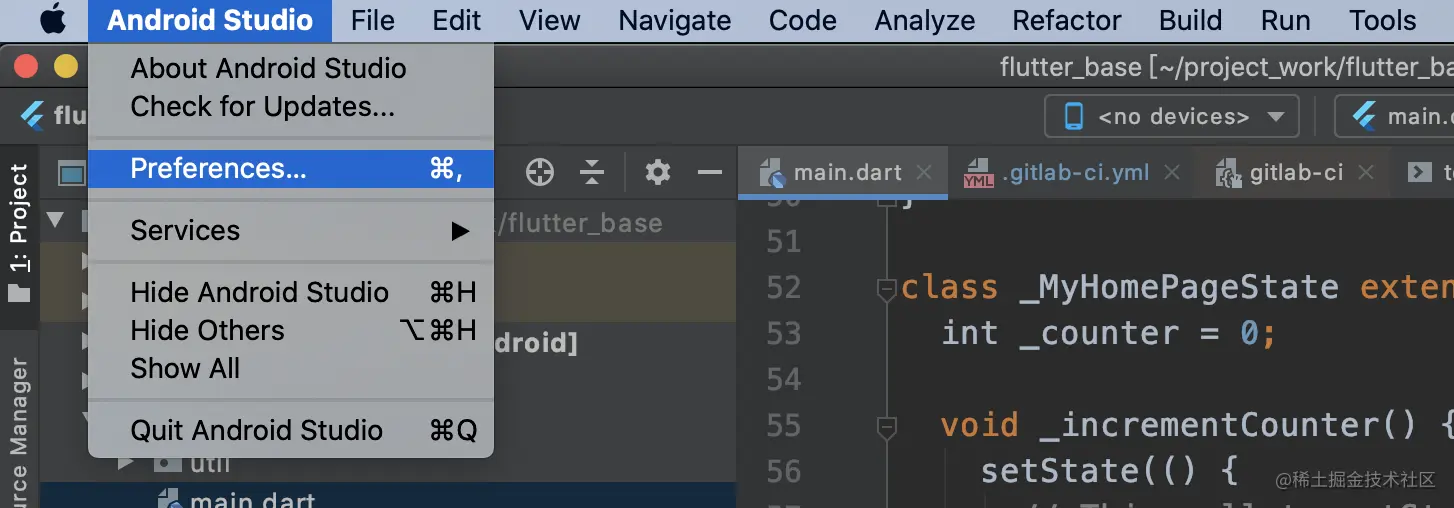Choose Quit Android Studio
Image resolution: width=1454 pixels, height=508 pixels.
tap(291, 431)
